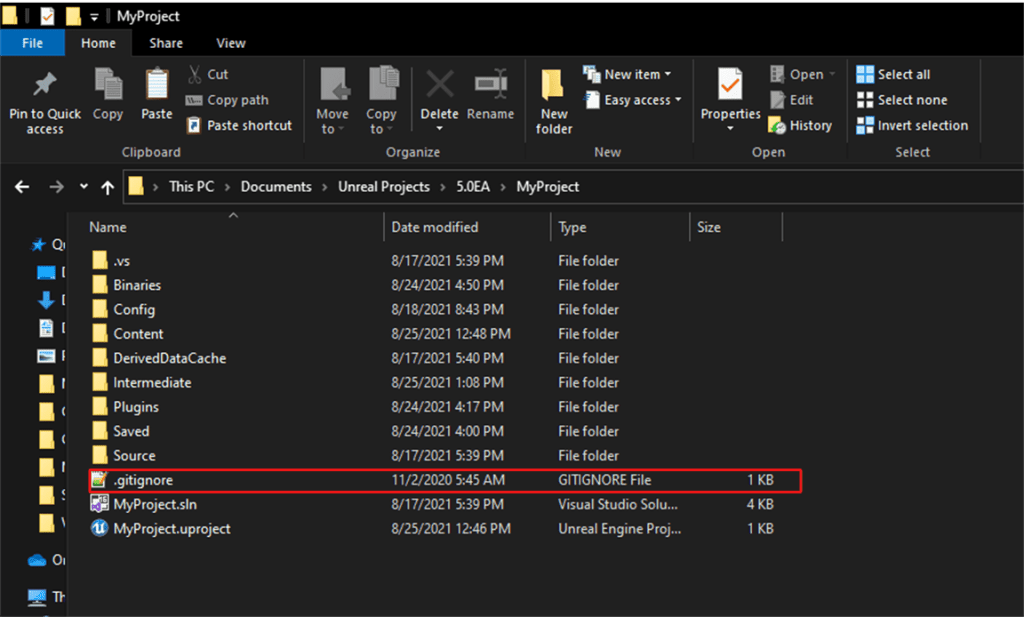The height and width of the screenshot is (617, 1024).
Task: Switch to the View tab
Action: (230, 43)
